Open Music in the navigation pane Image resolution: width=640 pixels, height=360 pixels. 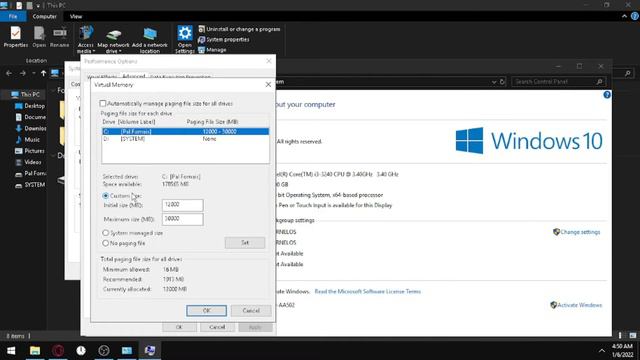pyautogui.click(x=27, y=140)
